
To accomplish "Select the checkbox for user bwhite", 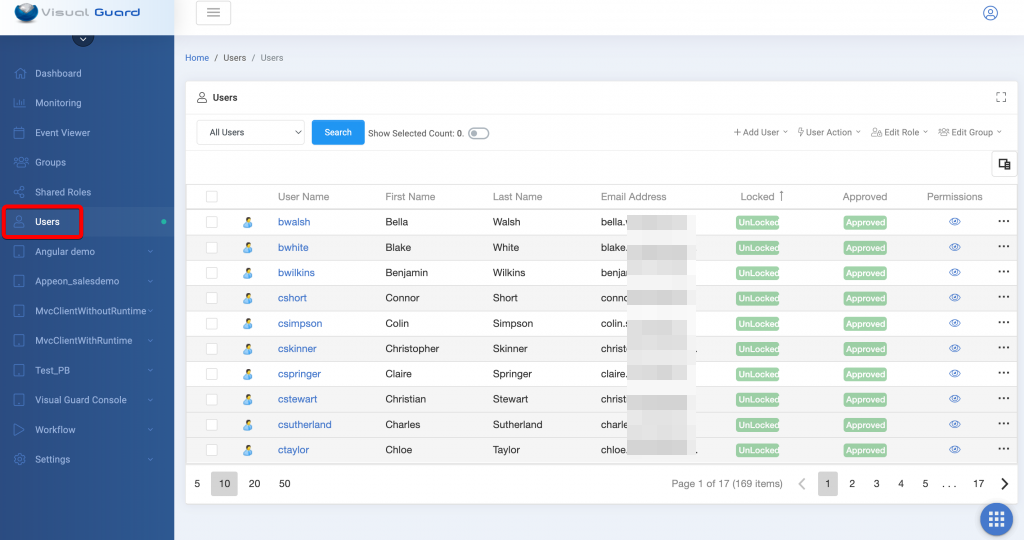I will [x=211, y=247].
